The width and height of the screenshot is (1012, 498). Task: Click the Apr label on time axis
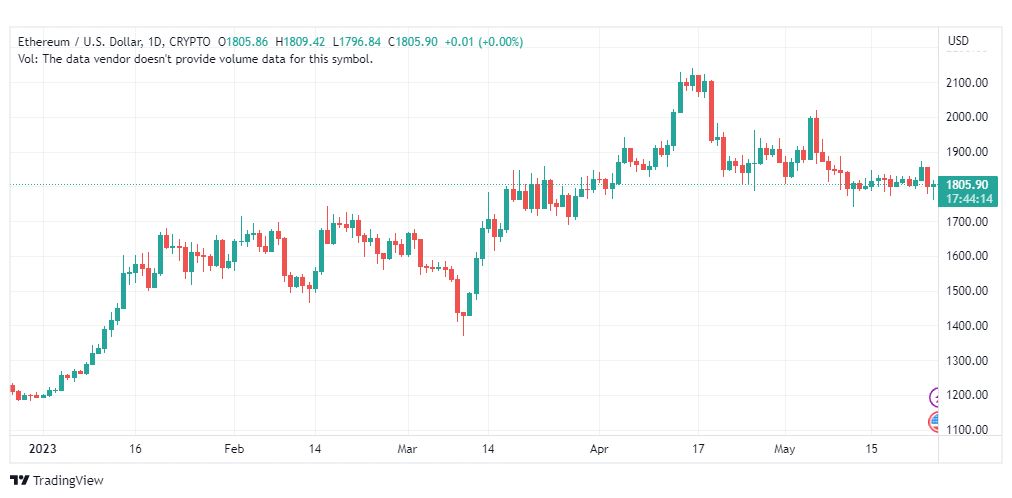click(x=599, y=449)
